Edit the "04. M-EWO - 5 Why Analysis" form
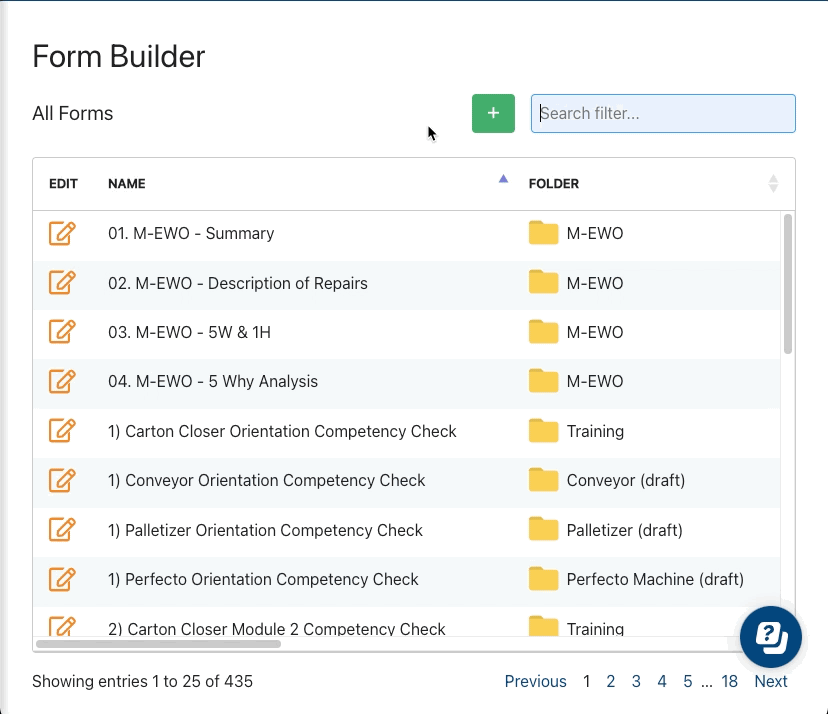The height and width of the screenshot is (714, 828). [64, 382]
